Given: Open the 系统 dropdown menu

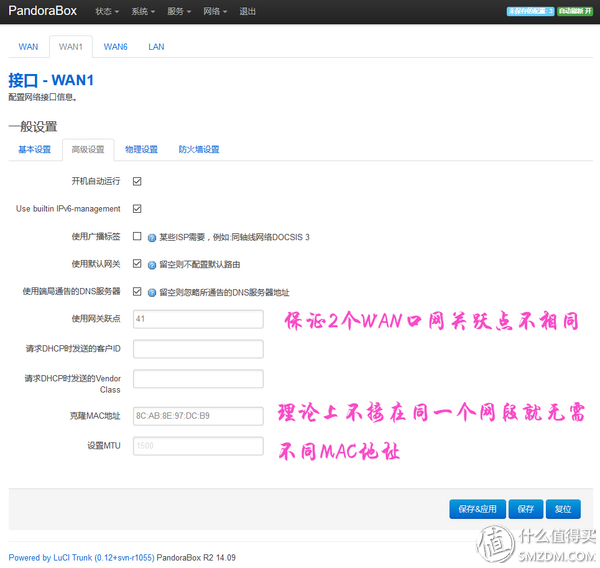Looking at the screenshot, I should pyautogui.click(x=143, y=11).
